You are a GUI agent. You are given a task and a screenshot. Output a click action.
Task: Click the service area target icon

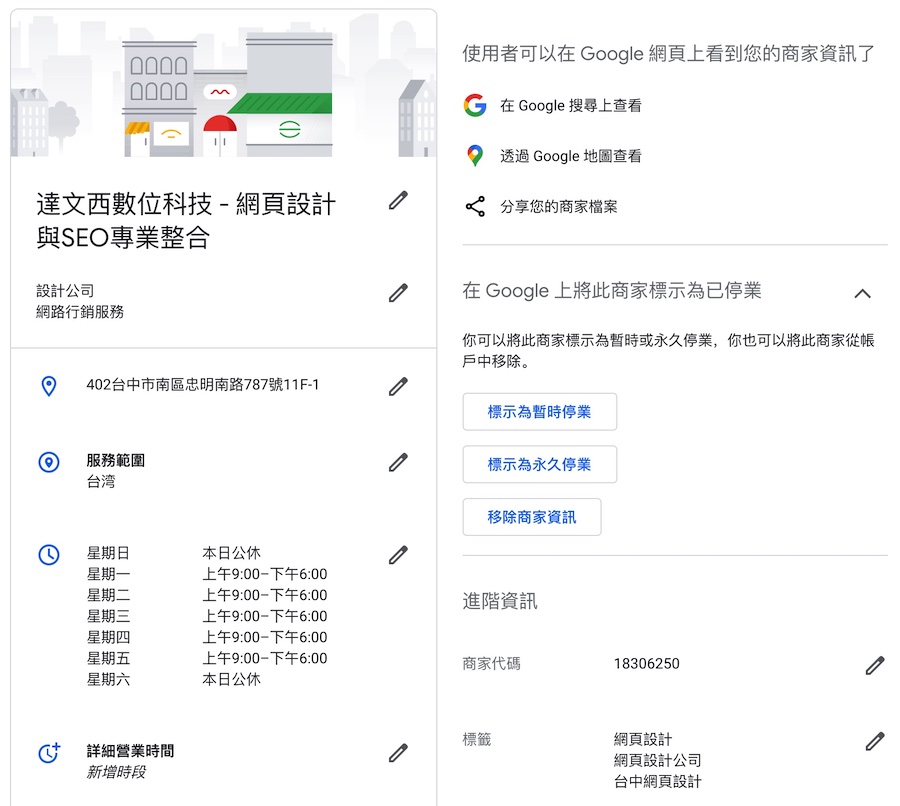tap(49, 462)
